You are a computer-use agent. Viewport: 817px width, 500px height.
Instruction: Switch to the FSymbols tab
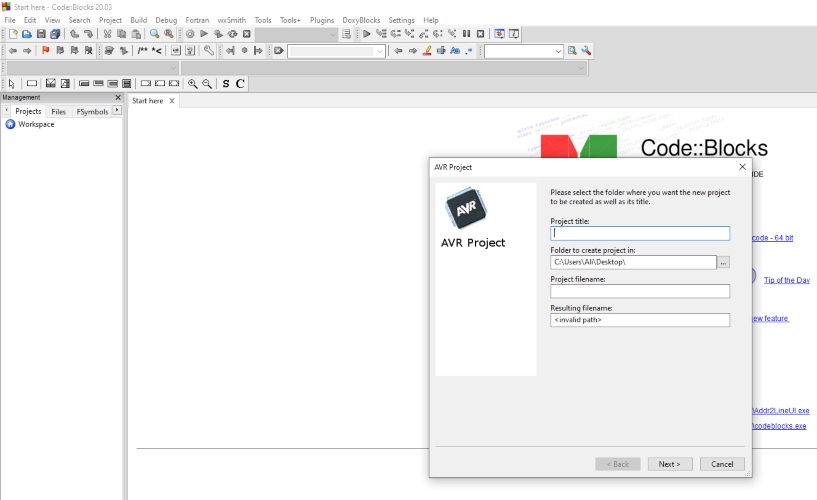92,111
